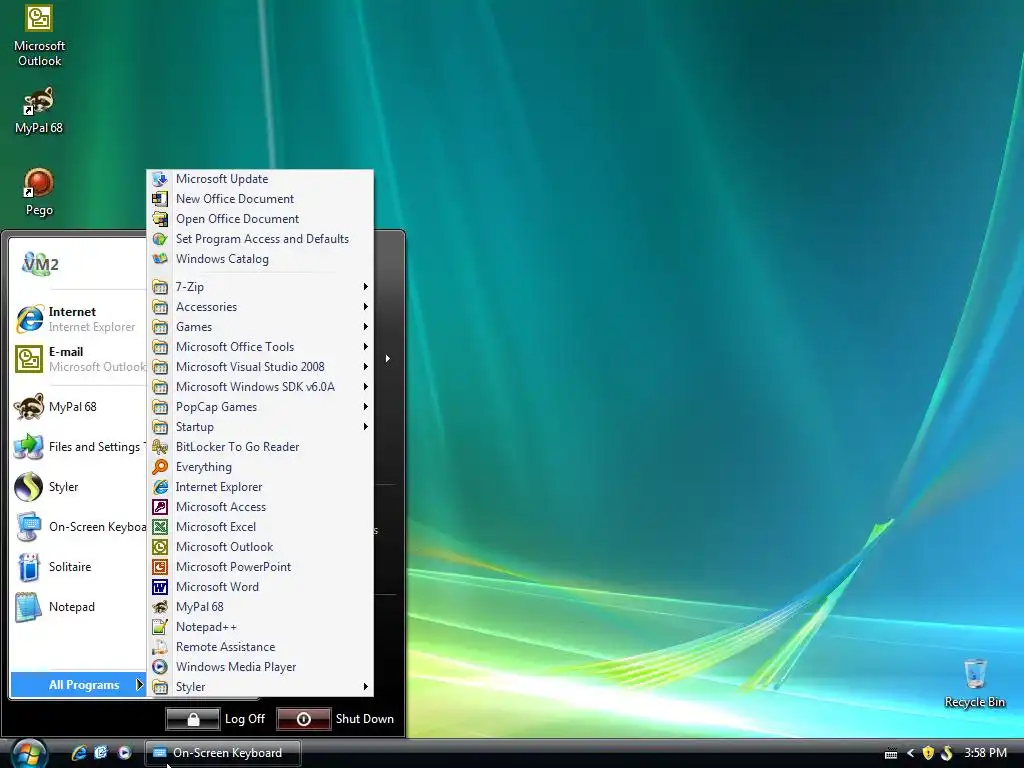Click Styler icon in system tray
The height and width of the screenshot is (768, 1024).
click(946, 753)
